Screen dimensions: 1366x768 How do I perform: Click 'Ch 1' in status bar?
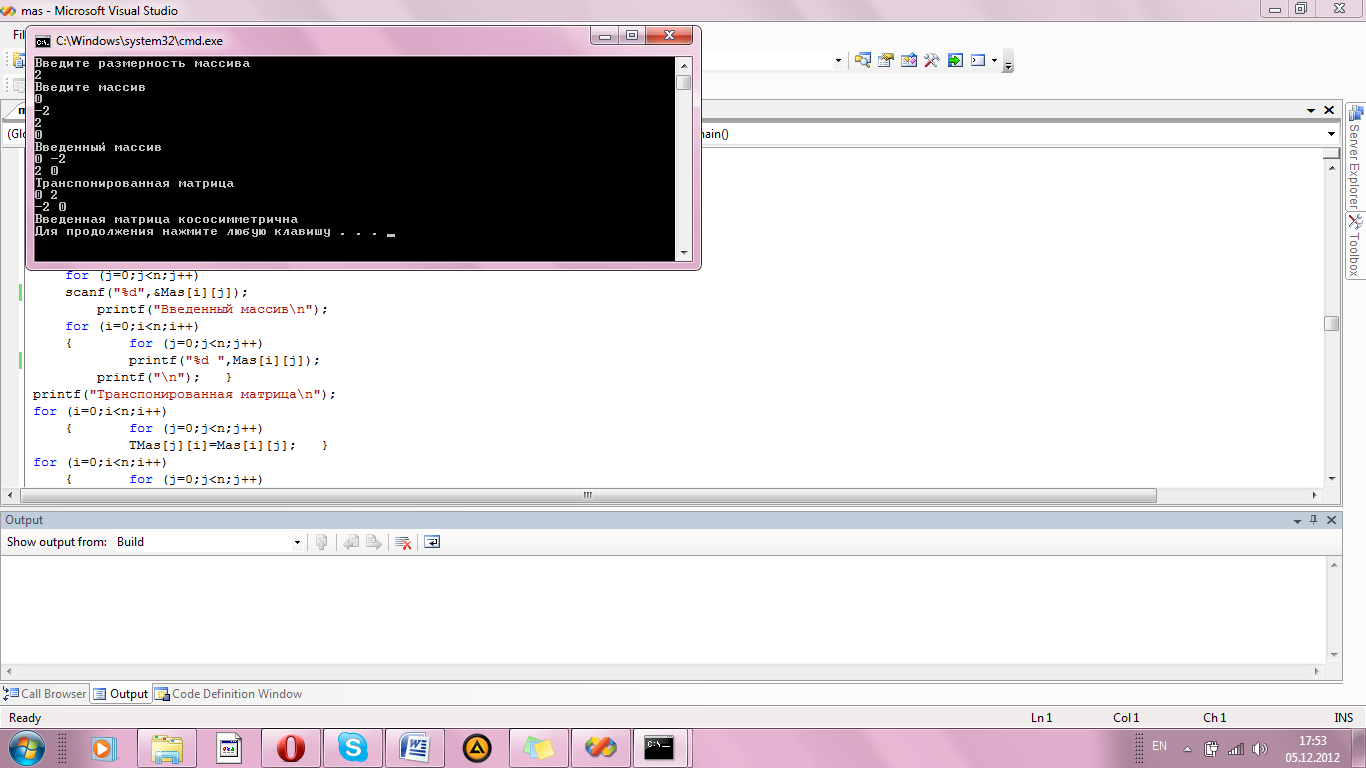[x=1214, y=718]
